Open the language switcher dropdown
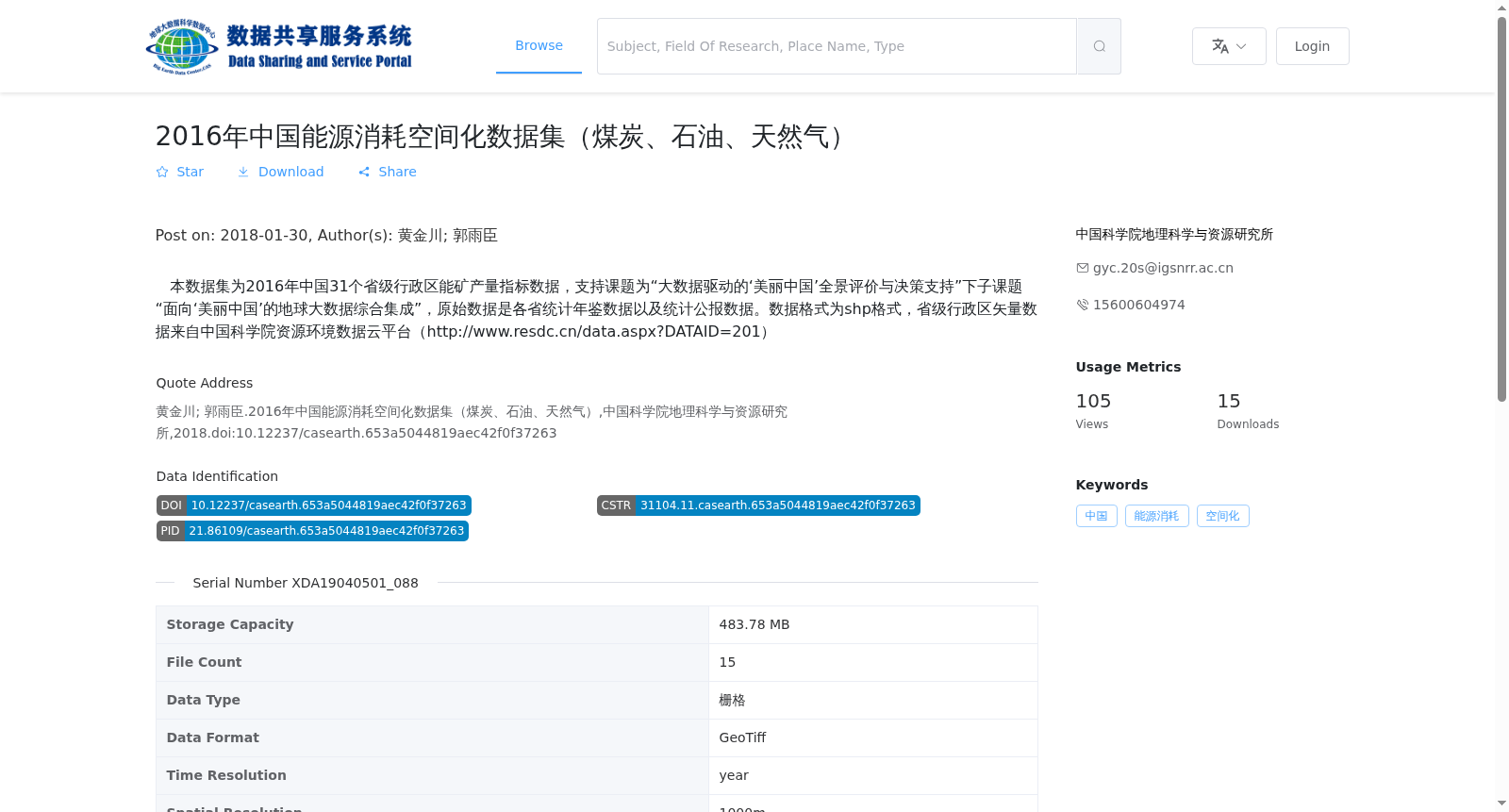This screenshot has width=1509, height=812. (x=1229, y=46)
